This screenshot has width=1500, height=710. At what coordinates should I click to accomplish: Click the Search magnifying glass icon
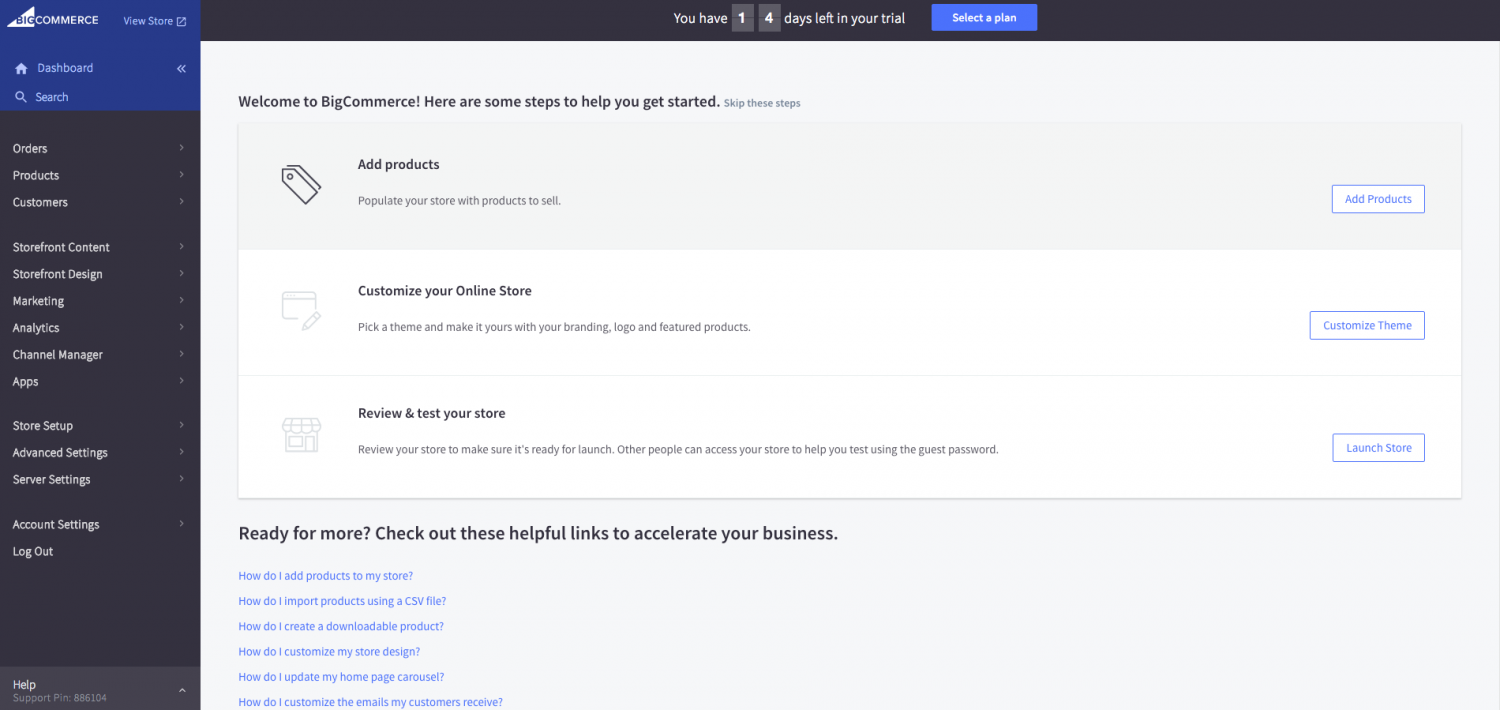pos(22,96)
